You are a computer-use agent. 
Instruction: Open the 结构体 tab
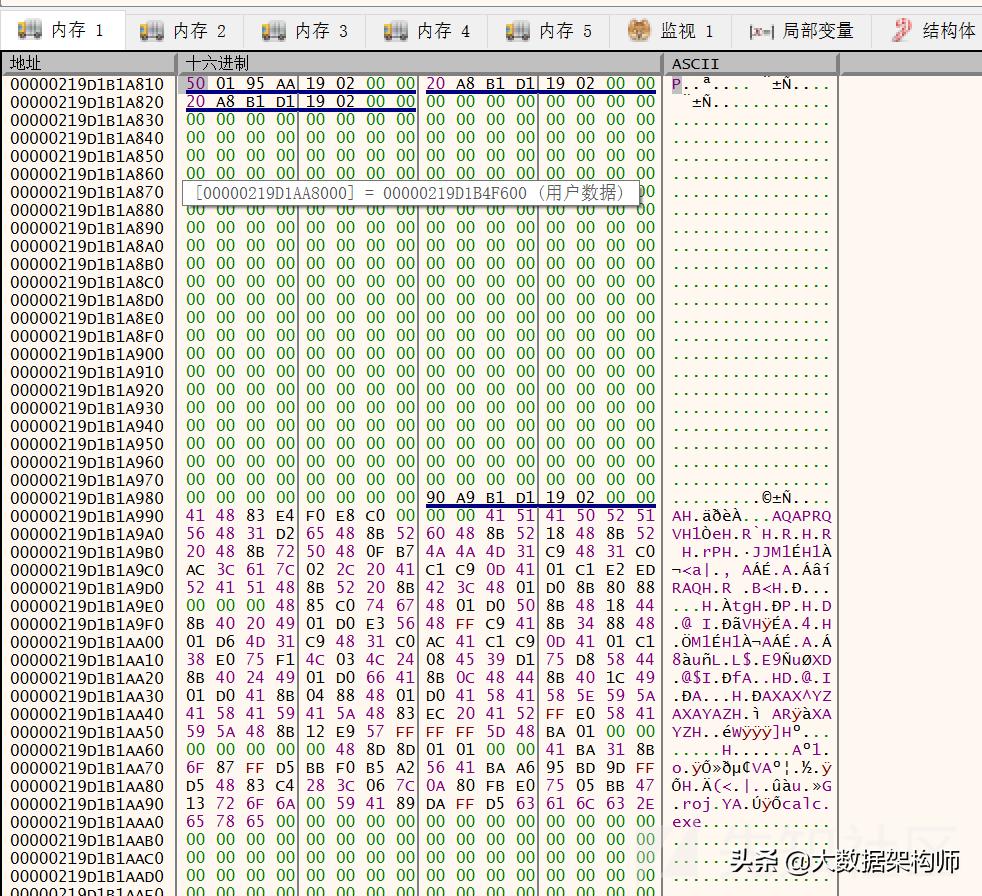[930, 30]
